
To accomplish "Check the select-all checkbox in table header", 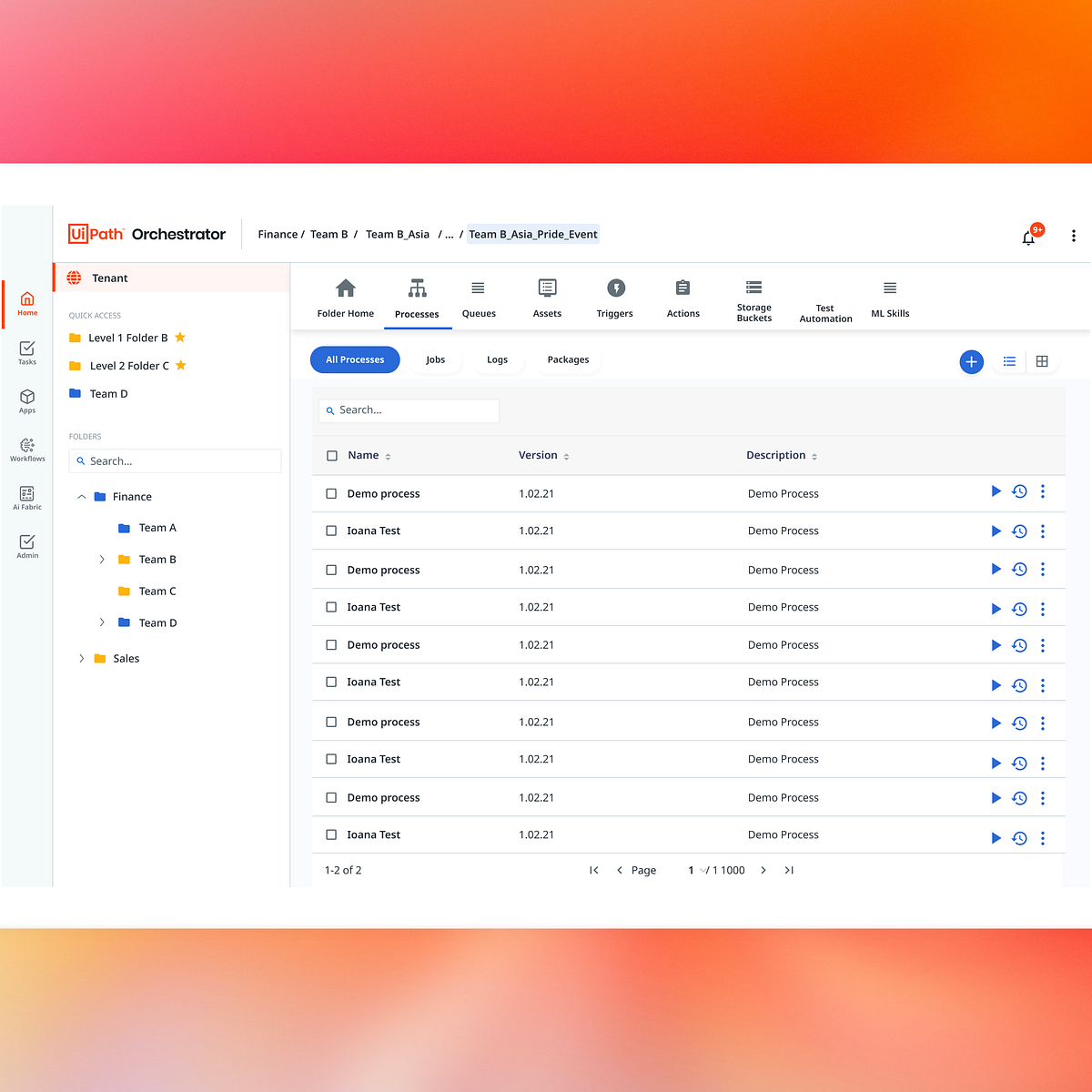I will (331, 455).
